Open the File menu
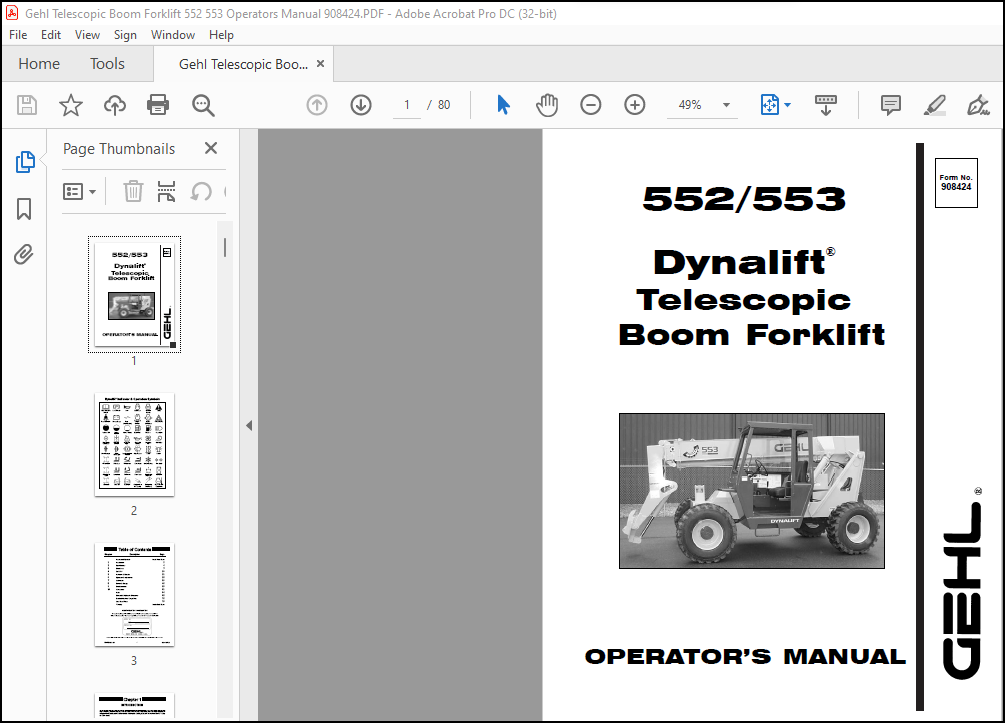 [18, 35]
